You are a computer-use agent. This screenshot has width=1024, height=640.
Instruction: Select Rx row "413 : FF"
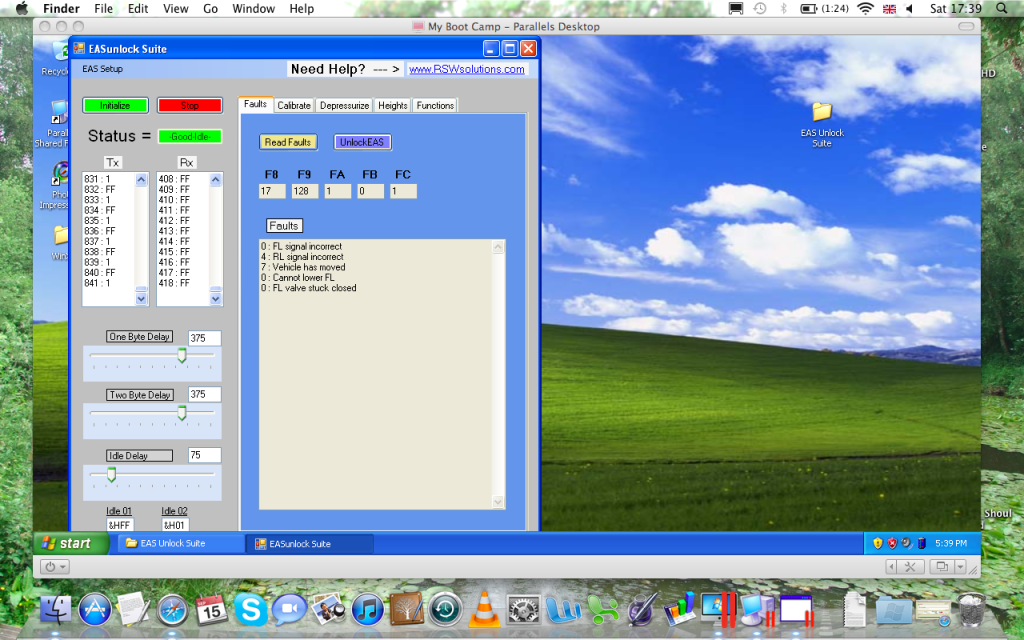[x=174, y=231]
